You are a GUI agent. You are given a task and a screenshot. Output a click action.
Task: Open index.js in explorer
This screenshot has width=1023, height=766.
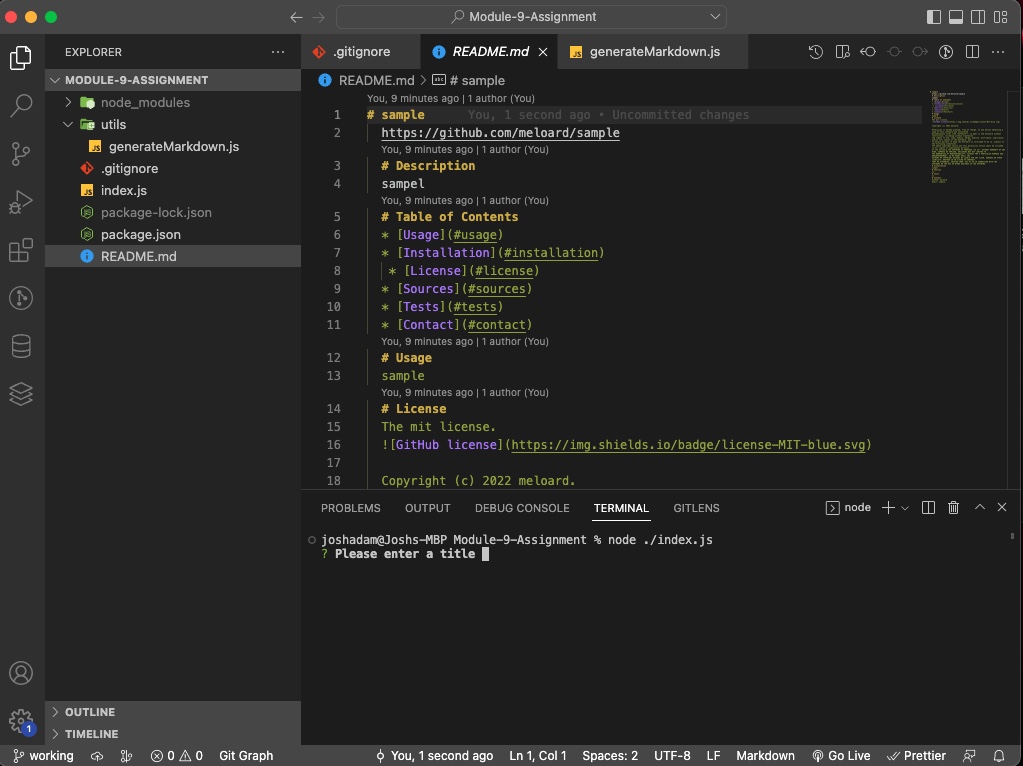pyautogui.click(x=173, y=191)
